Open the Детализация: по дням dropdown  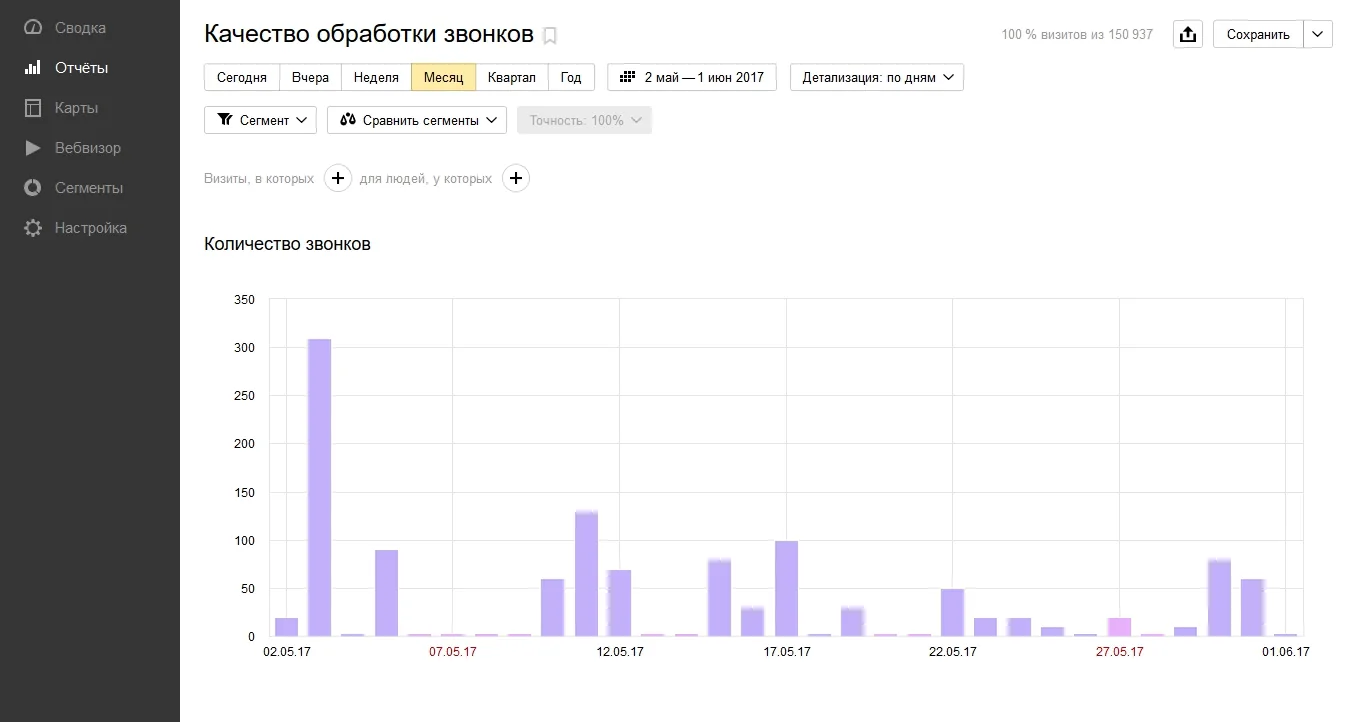(x=877, y=77)
